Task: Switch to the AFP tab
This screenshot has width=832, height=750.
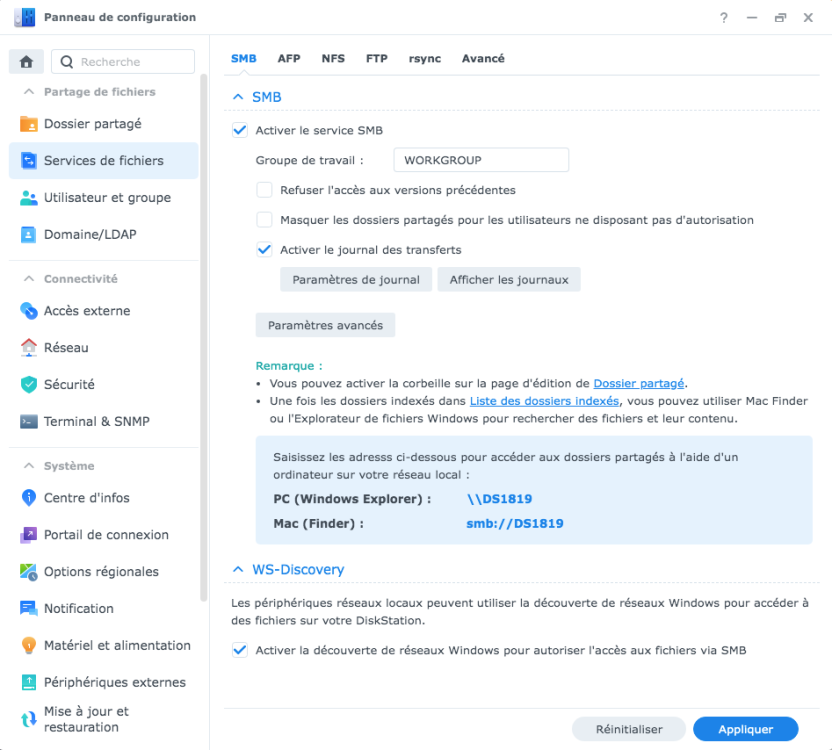Action: click(289, 58)
